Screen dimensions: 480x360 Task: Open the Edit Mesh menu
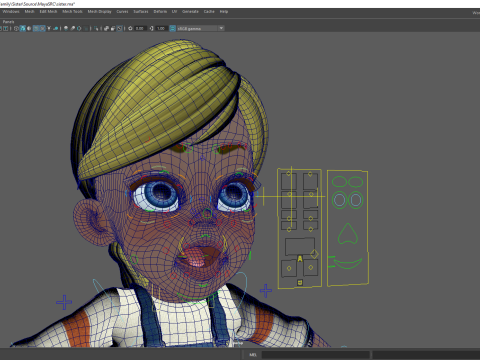pos(48,11)
